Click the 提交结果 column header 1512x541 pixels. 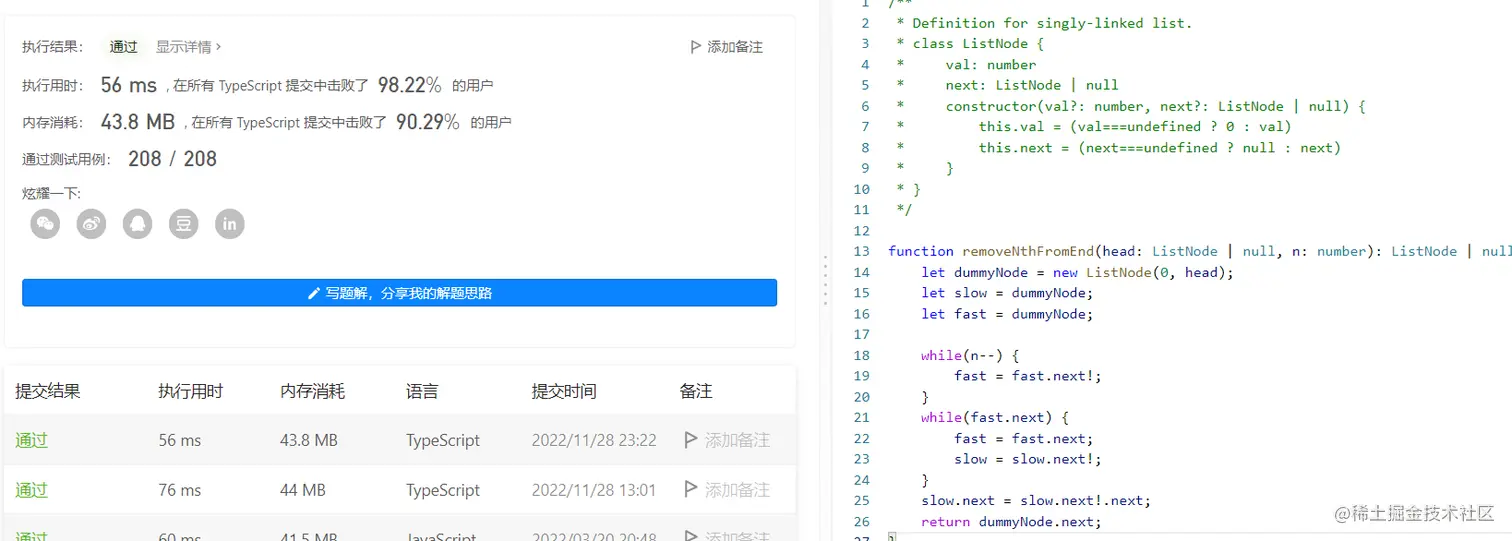tap(48, 391)
